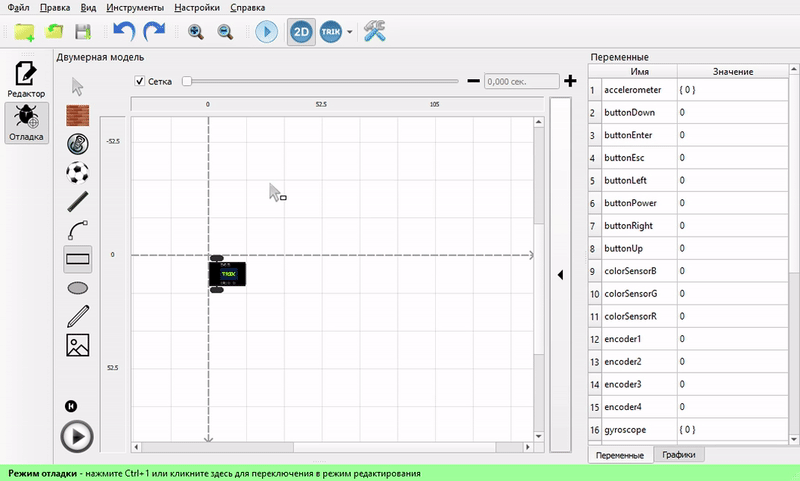Select the soccer ball object tool
The width and height of the screenshot is (800, 481).
[78, 173]
